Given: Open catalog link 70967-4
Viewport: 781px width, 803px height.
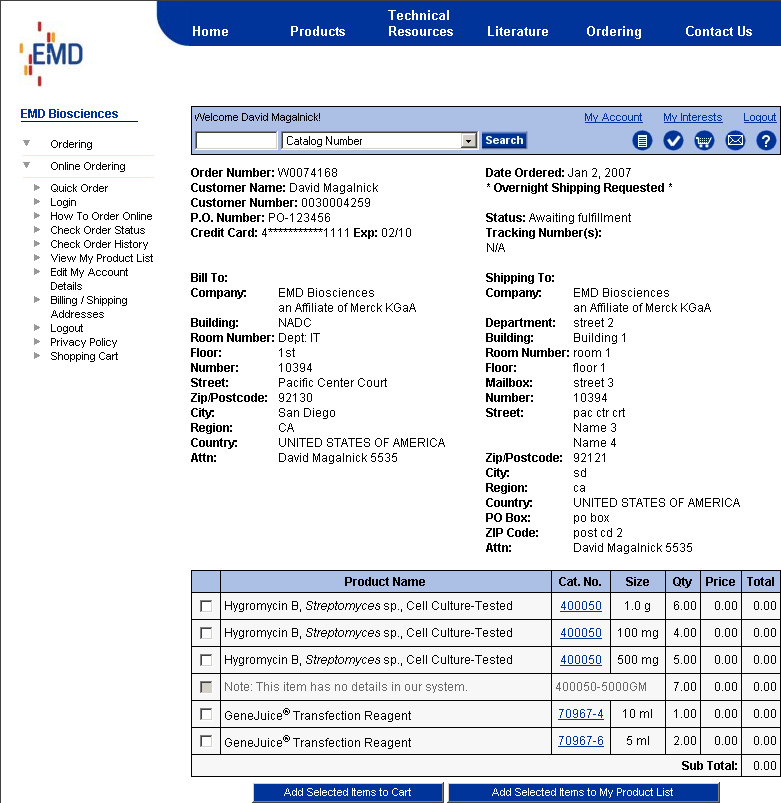Looking at the screenshot, I should [x=580, y=714].
